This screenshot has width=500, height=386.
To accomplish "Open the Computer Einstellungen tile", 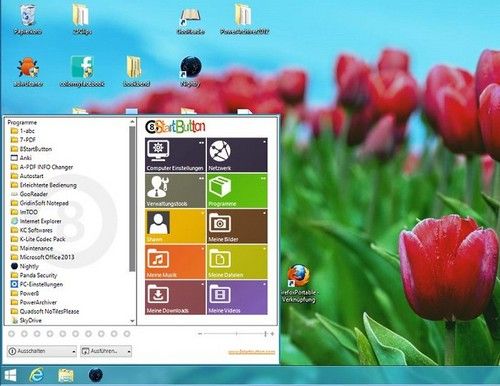I will 175,155.
